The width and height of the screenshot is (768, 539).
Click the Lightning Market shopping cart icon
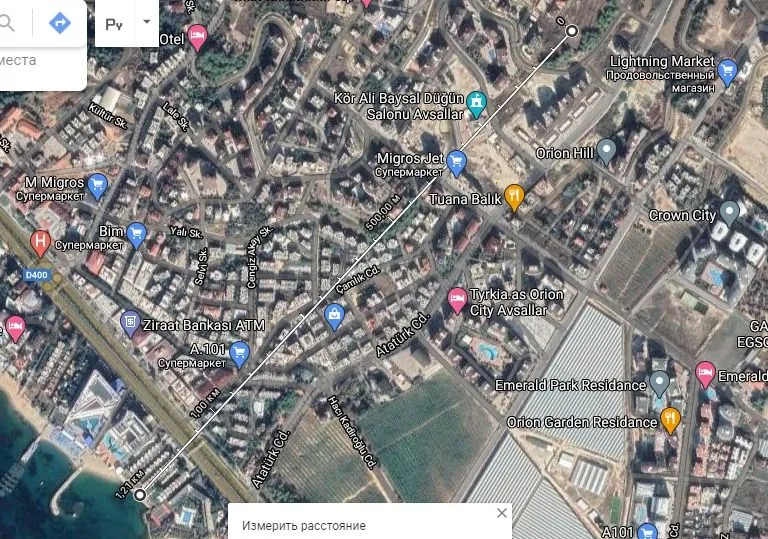[x=728, y=70]
